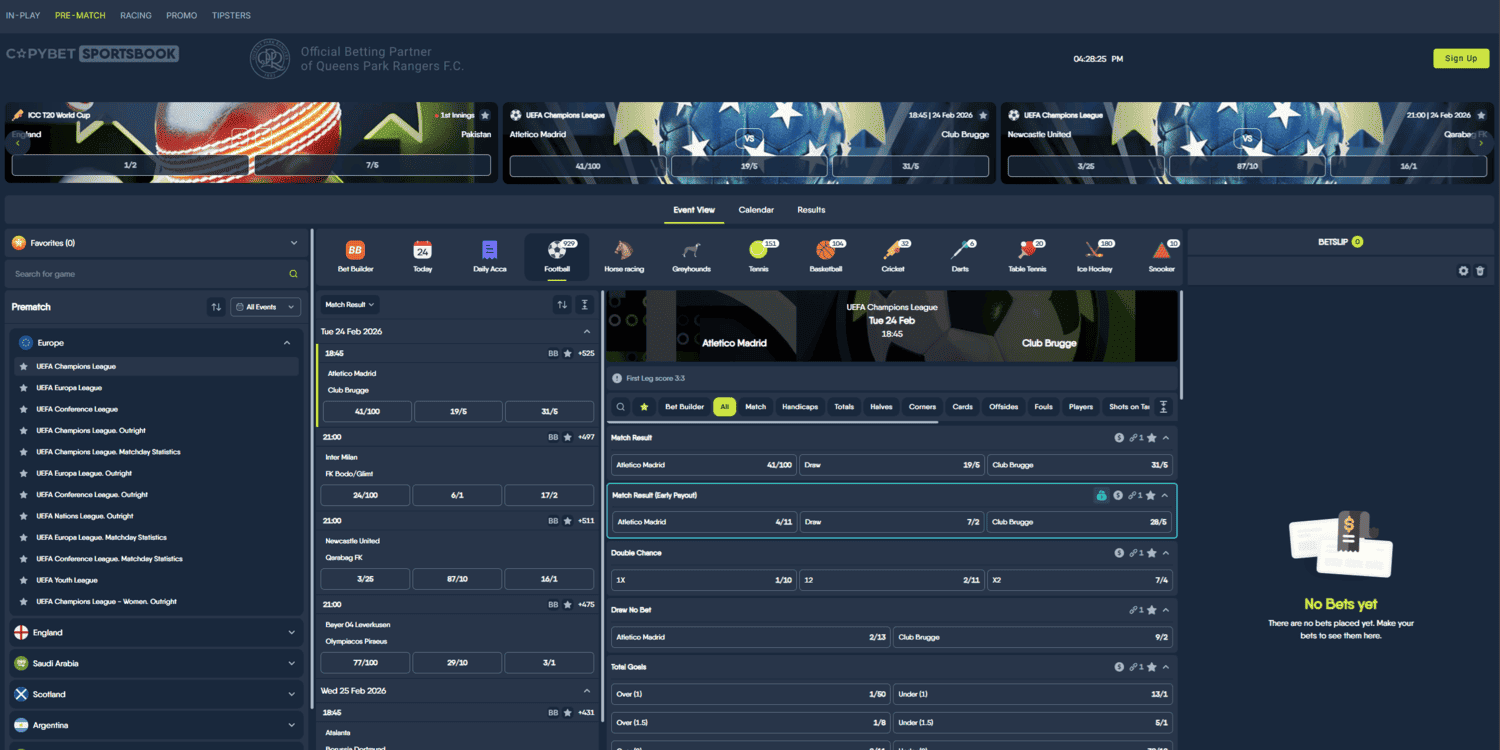Viewport: 1500px width, 750px height.
Task: Click search magnifier in Search for game
Action: tap(293, 274)
